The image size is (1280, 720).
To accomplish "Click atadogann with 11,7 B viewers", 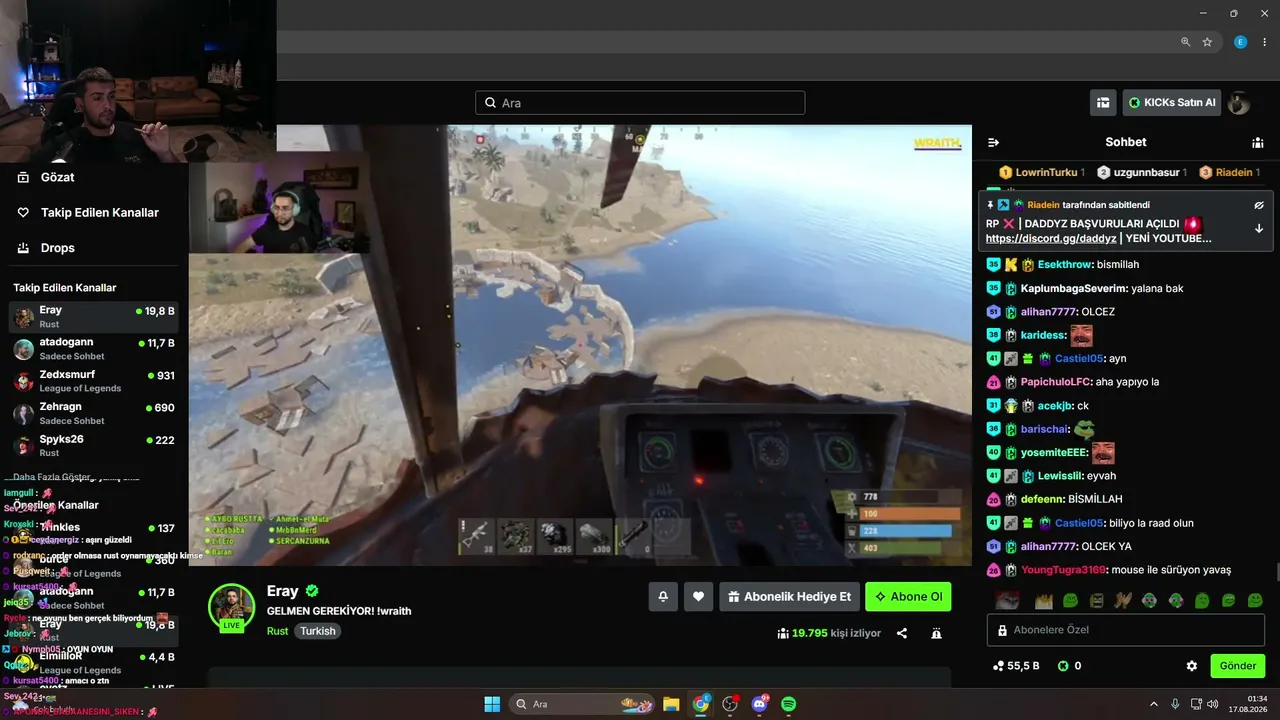I will (x=94, y=349).
